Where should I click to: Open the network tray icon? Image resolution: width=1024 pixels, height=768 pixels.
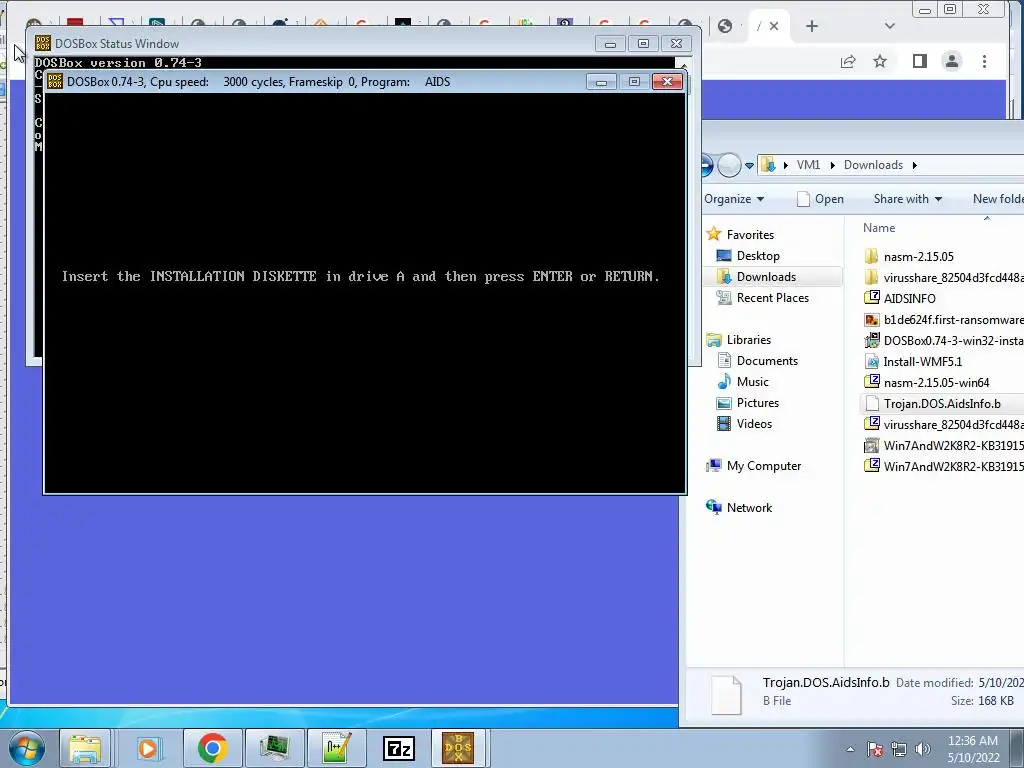899,749
